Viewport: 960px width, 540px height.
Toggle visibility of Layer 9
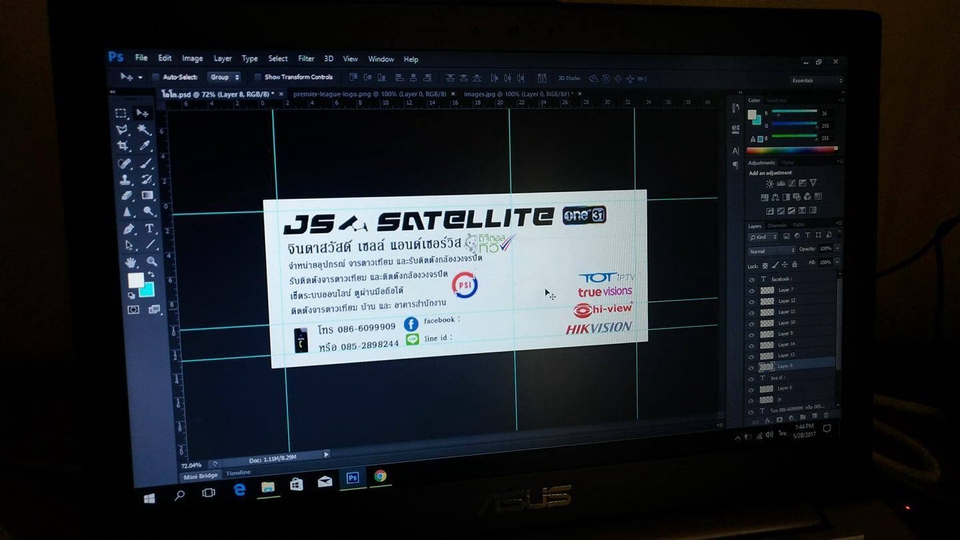click(752, 334)
